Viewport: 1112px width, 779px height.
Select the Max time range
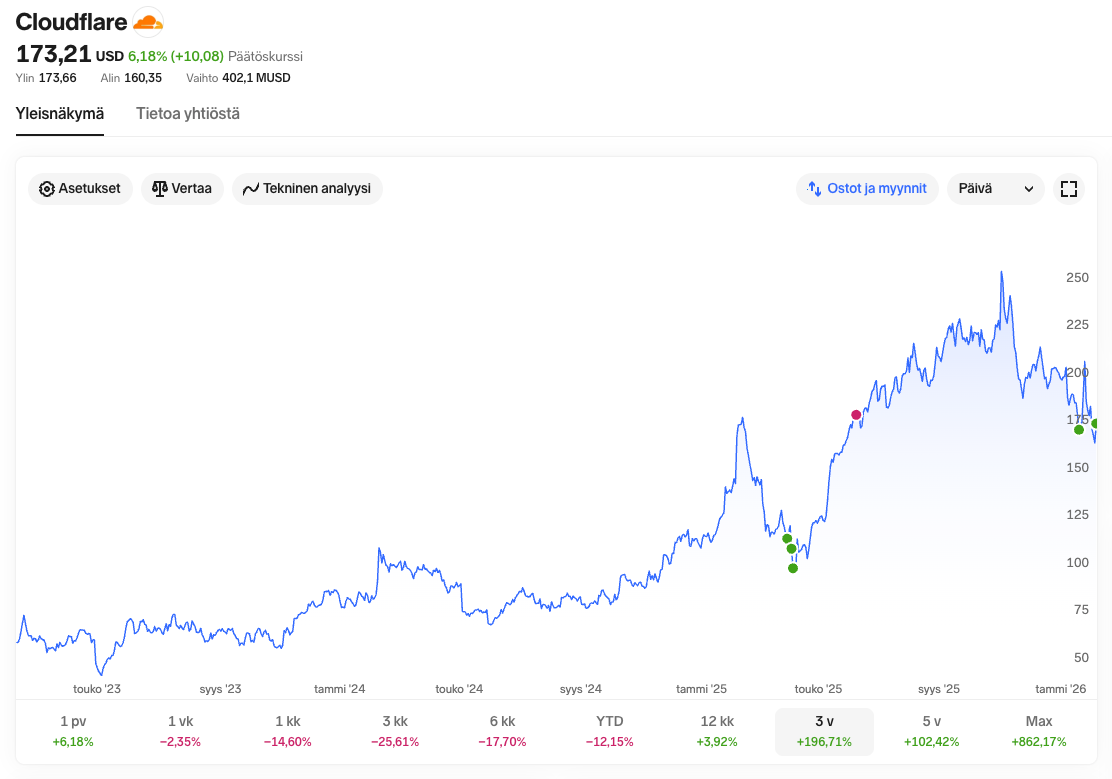(x=1039, y=731)
